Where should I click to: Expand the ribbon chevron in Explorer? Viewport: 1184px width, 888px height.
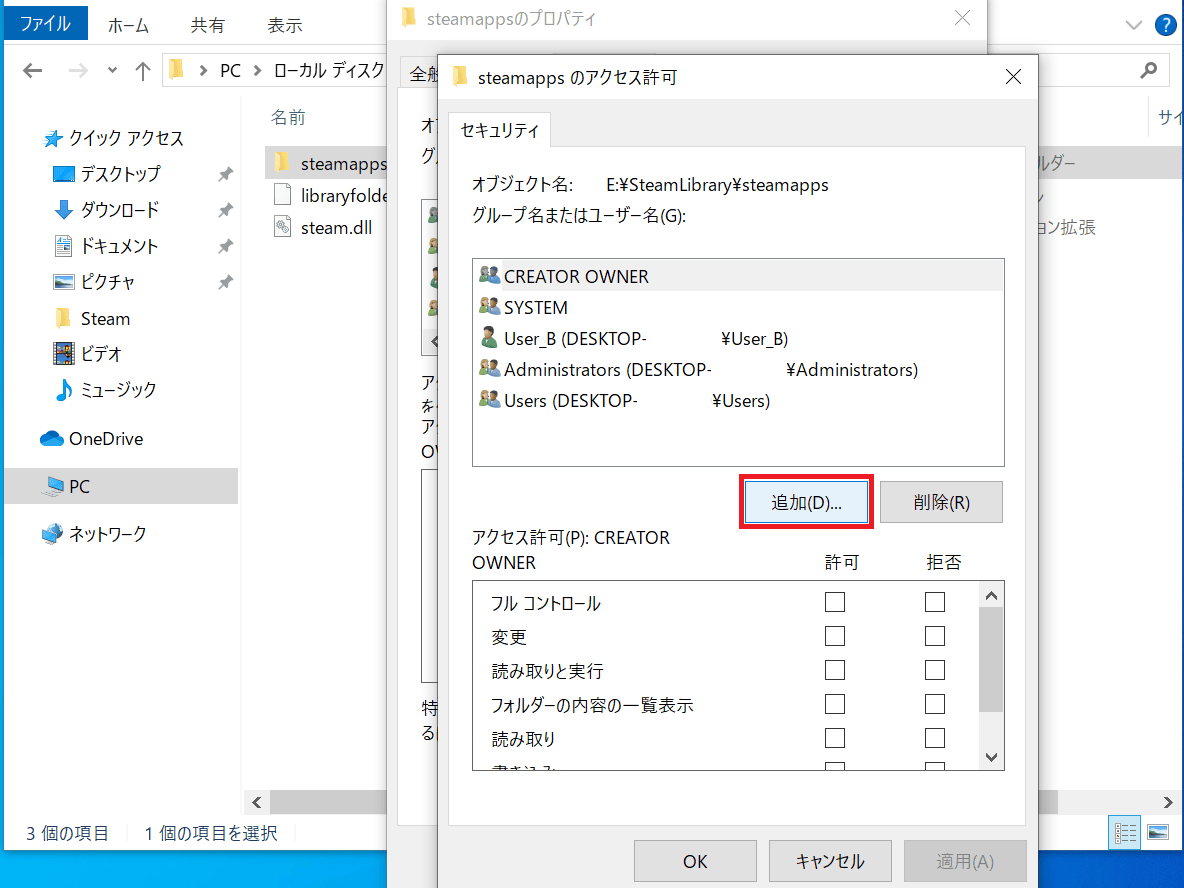pyautogui.click(x=1133, y=25)
